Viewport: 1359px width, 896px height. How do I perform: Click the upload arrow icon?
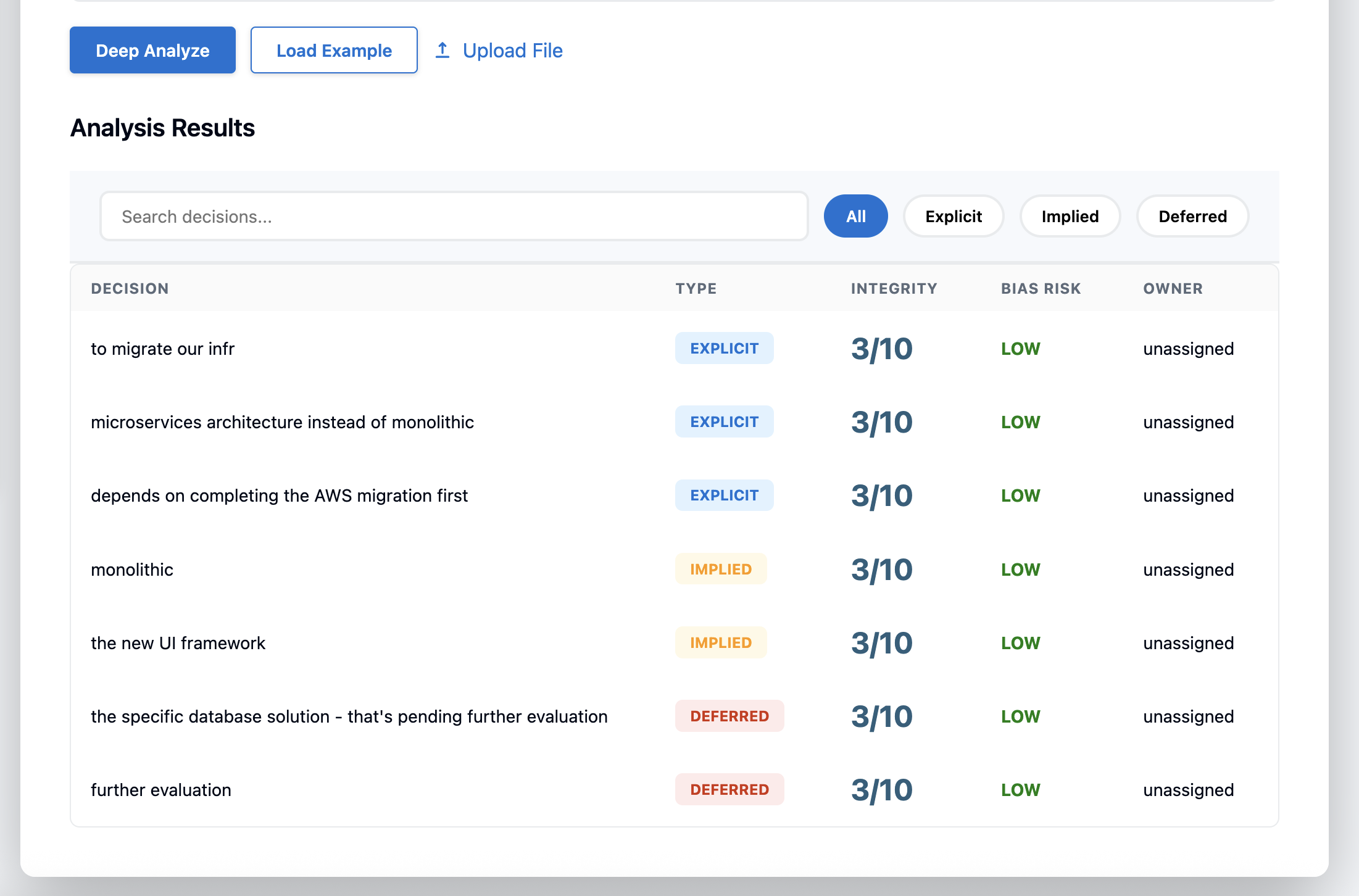[443, 50]
